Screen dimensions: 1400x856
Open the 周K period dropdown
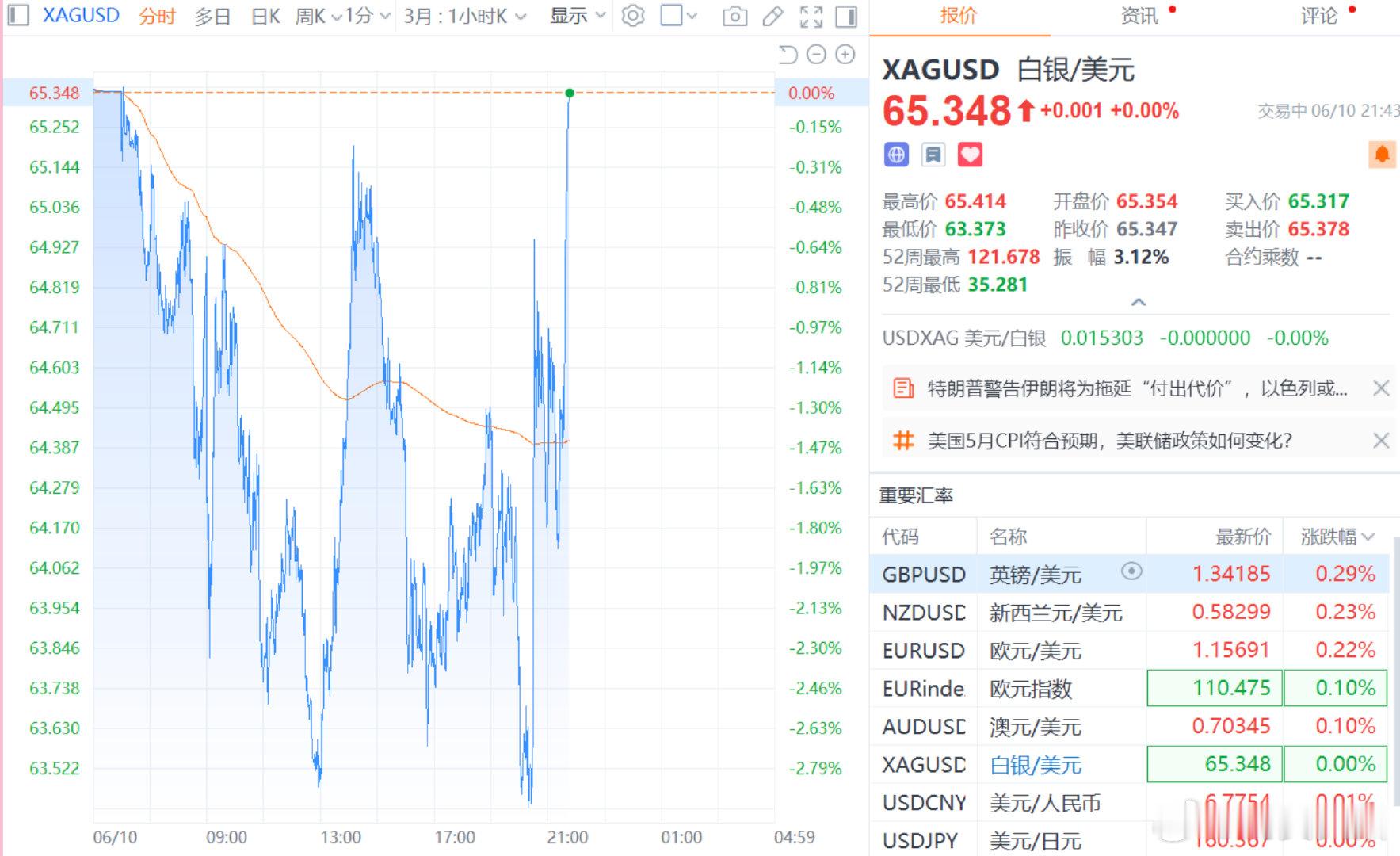(x=318, y=16)
